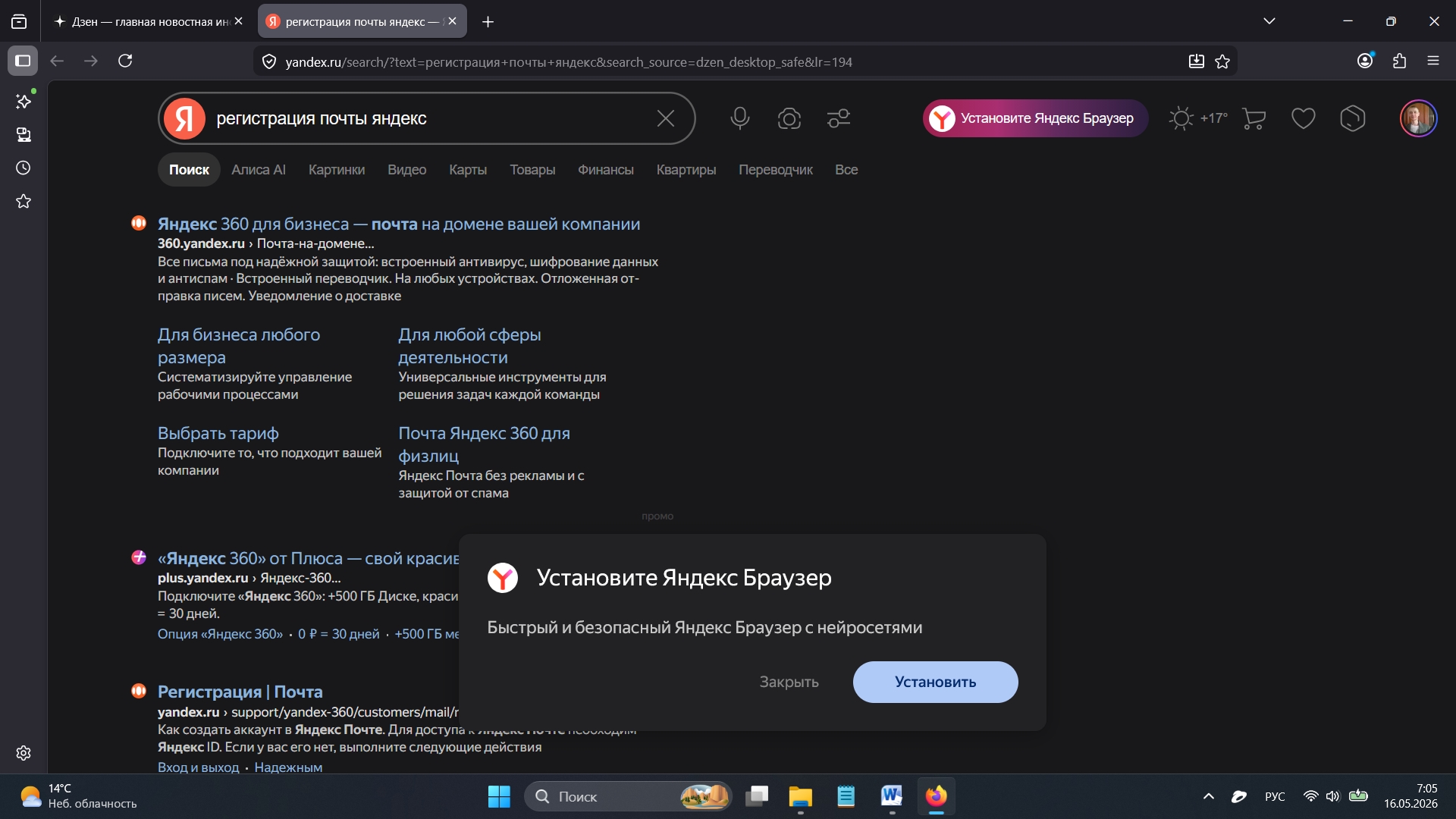Open Почта Яндекс 360 для физлиц link
1456x819 pixels.
[485, 444]
